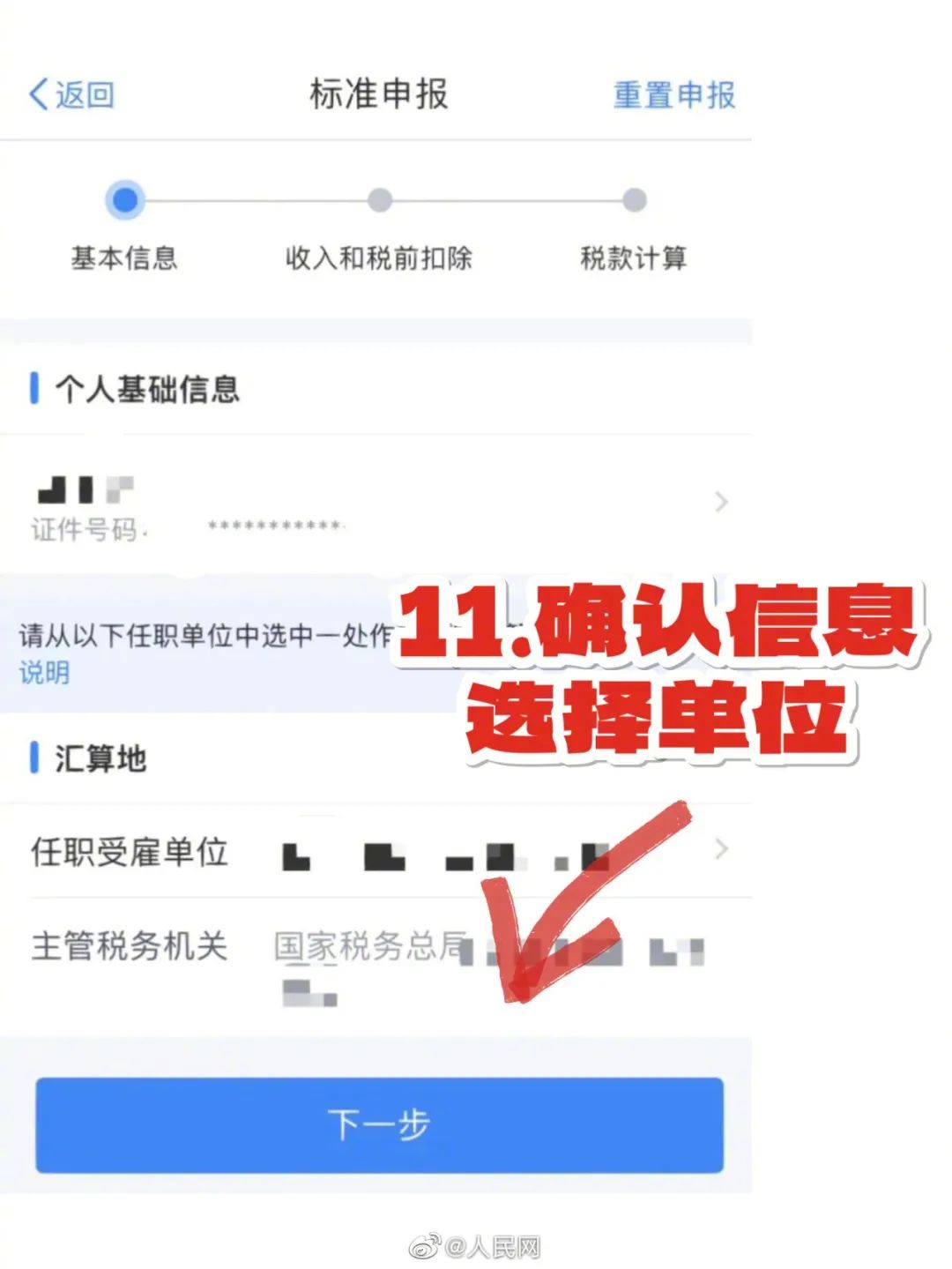Select the 基本信息 step circle
This screenshot has width=952, height=1269.
pos(125,200)
